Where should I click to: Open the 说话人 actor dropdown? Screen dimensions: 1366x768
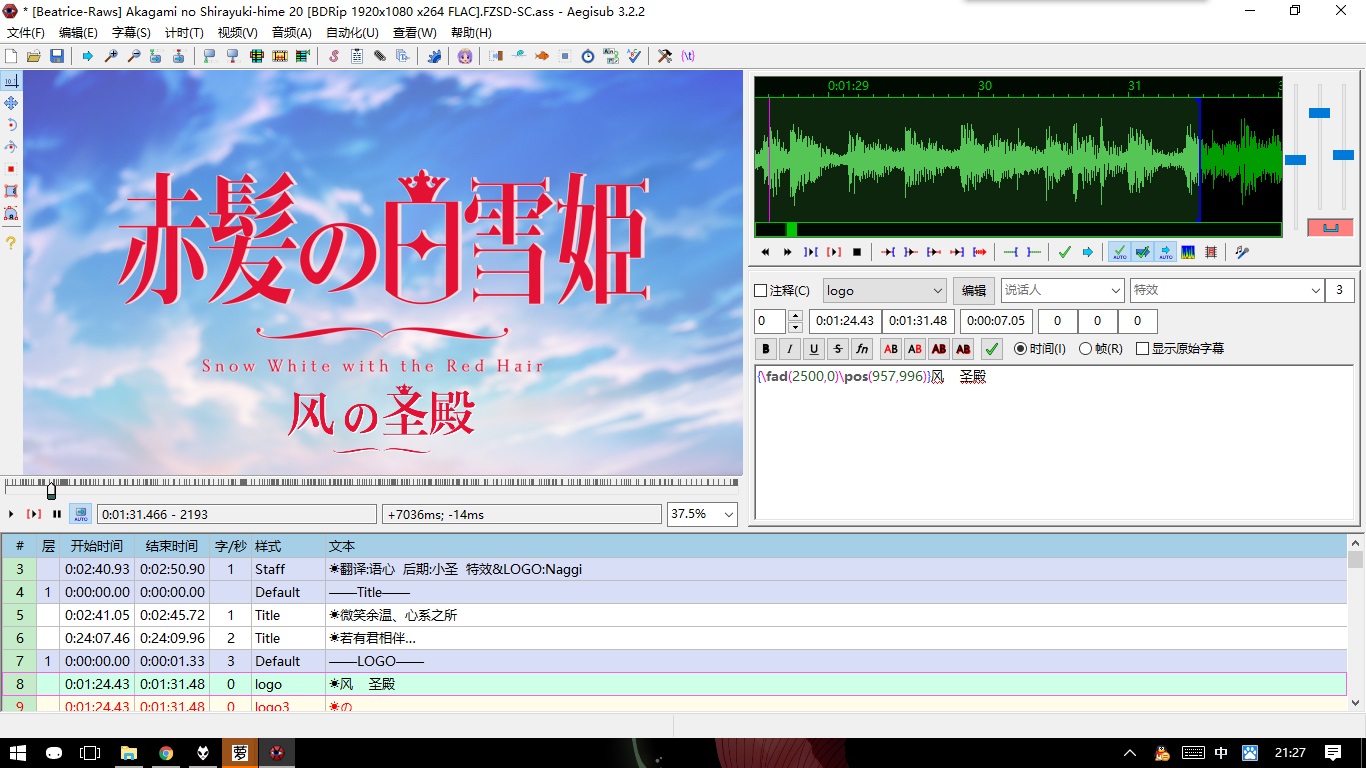tap(1062, 290)
